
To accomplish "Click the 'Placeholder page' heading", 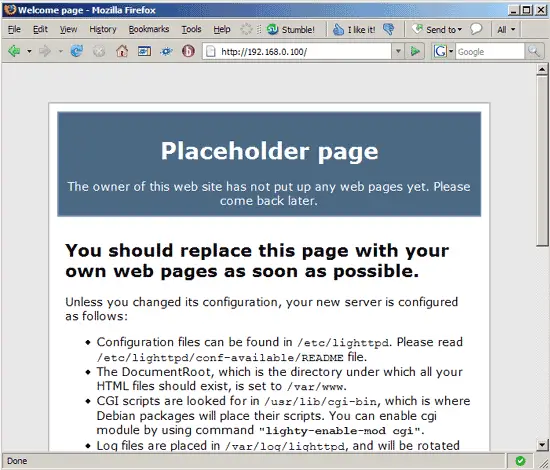I will click(x=269, y=151).
